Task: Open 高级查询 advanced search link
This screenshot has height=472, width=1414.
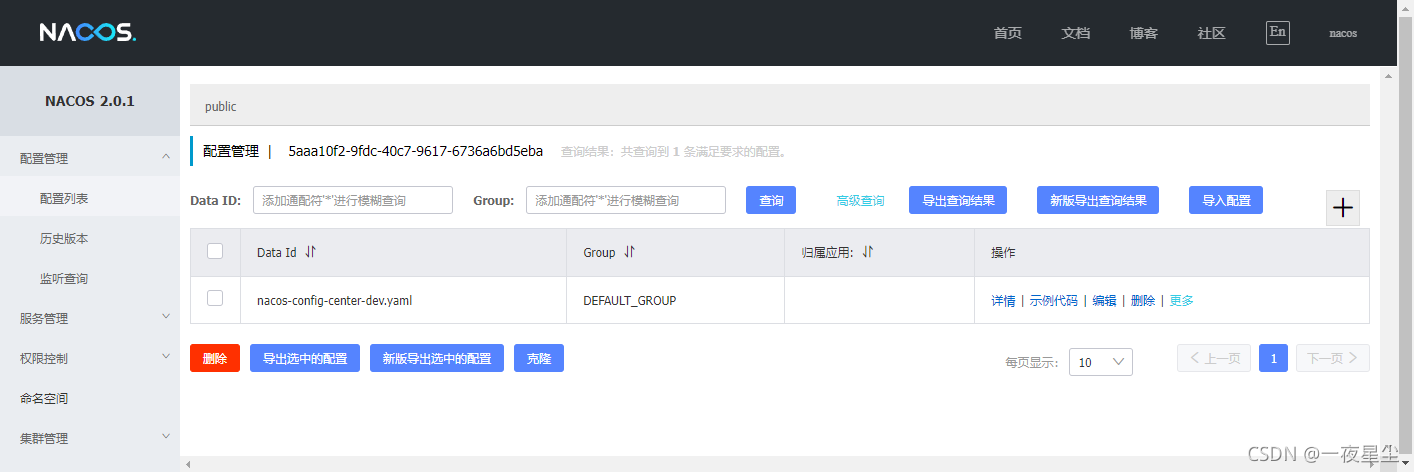Action: [860, 201]
